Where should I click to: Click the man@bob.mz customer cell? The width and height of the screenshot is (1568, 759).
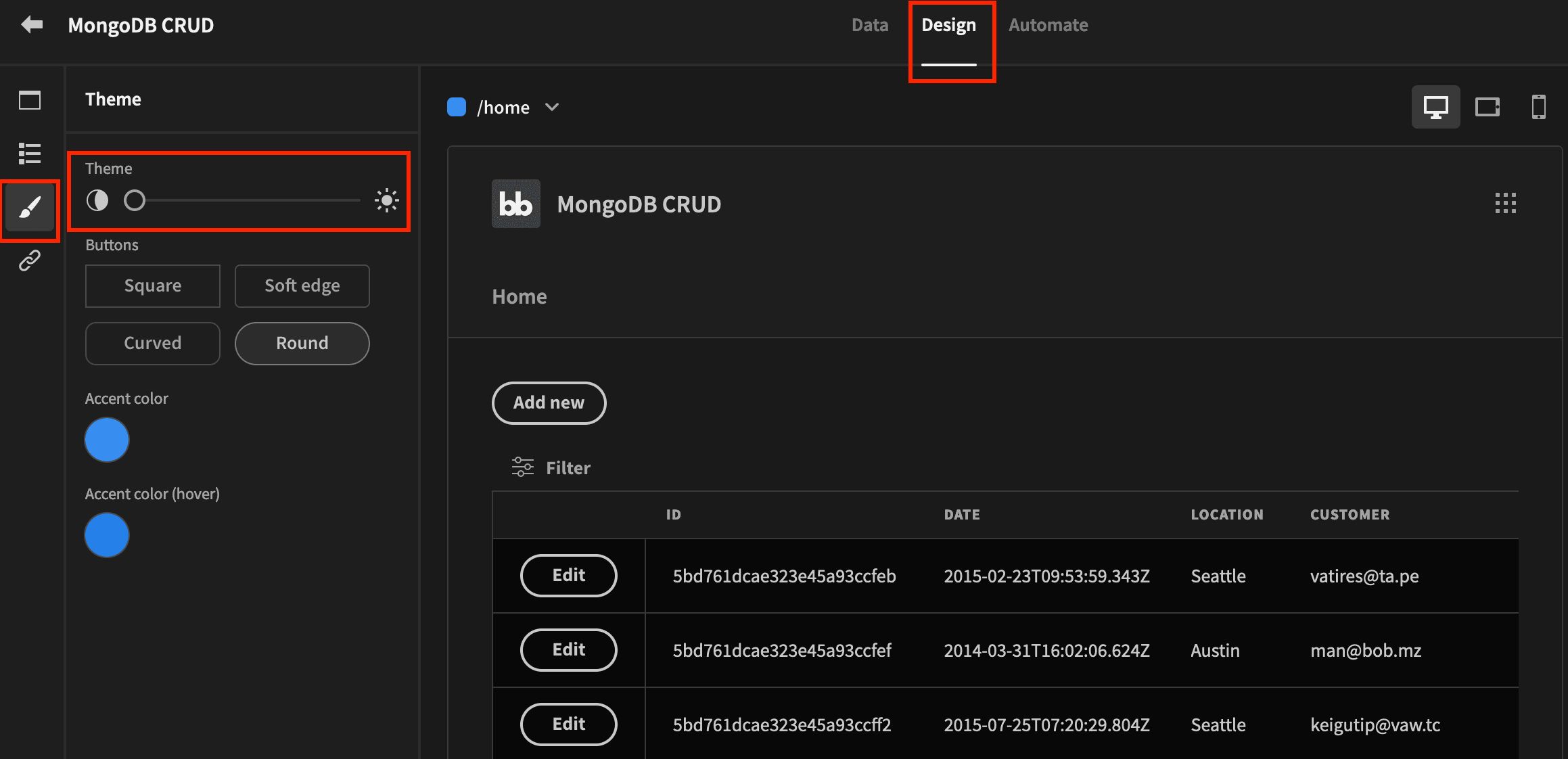click(1366, 650)
